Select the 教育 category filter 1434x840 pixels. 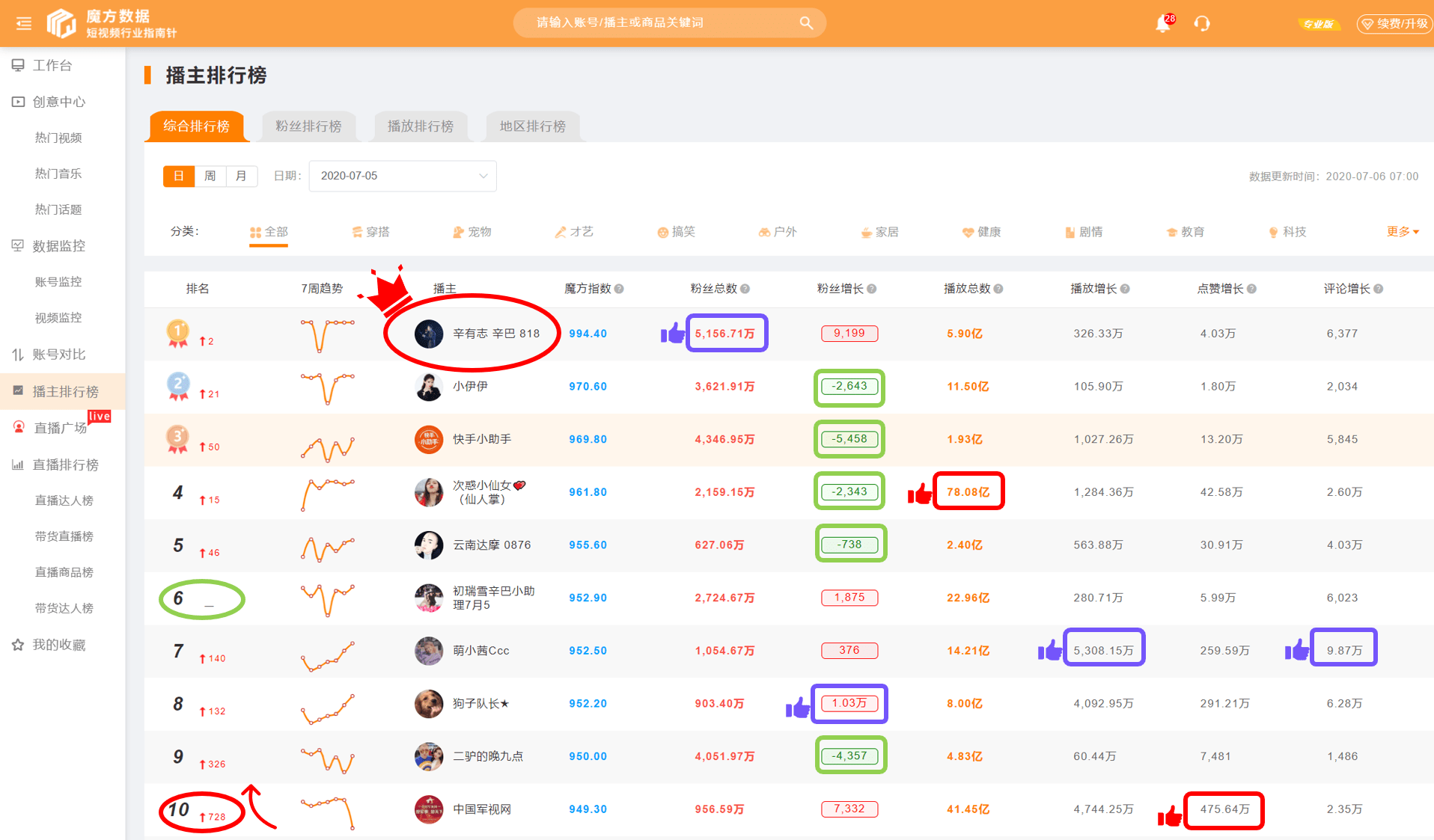[x=1186, y=232]
